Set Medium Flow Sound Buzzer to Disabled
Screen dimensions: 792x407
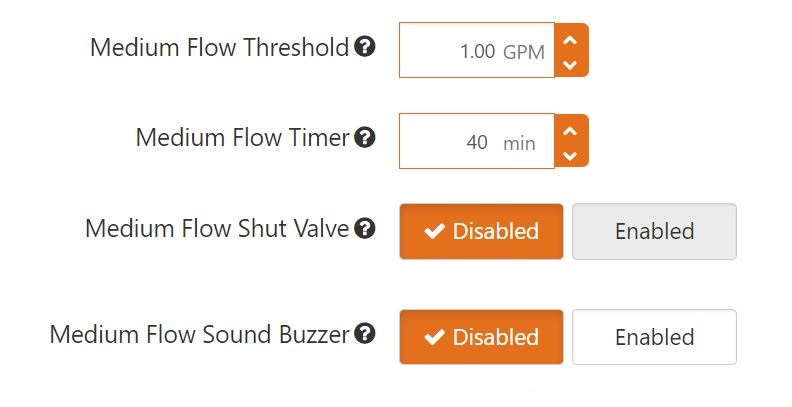coord(481,337)
